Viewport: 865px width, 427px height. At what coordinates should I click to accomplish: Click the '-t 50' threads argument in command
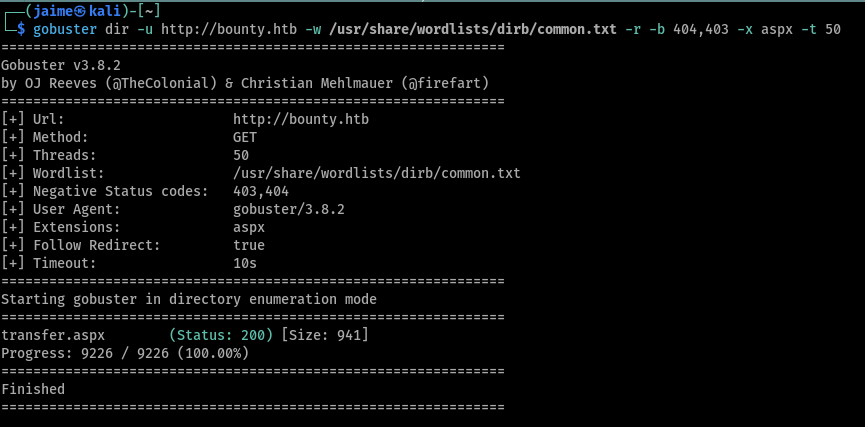pos(821,29)
